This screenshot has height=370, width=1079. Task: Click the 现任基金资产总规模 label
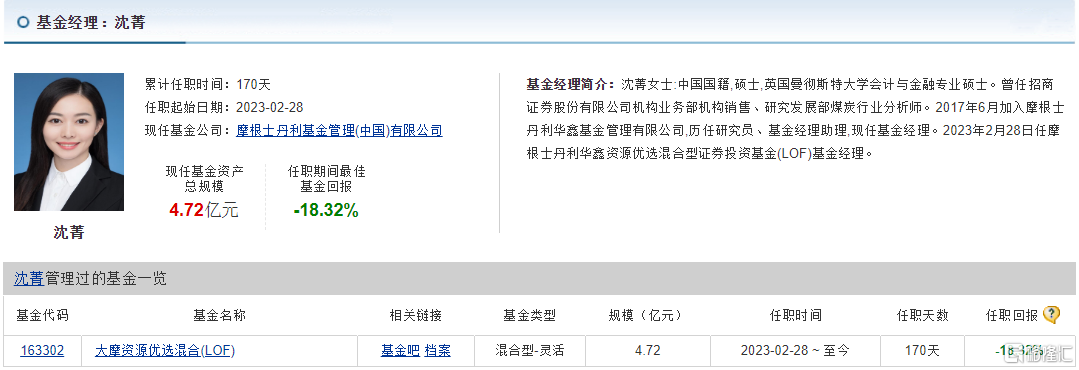(204, 179)
